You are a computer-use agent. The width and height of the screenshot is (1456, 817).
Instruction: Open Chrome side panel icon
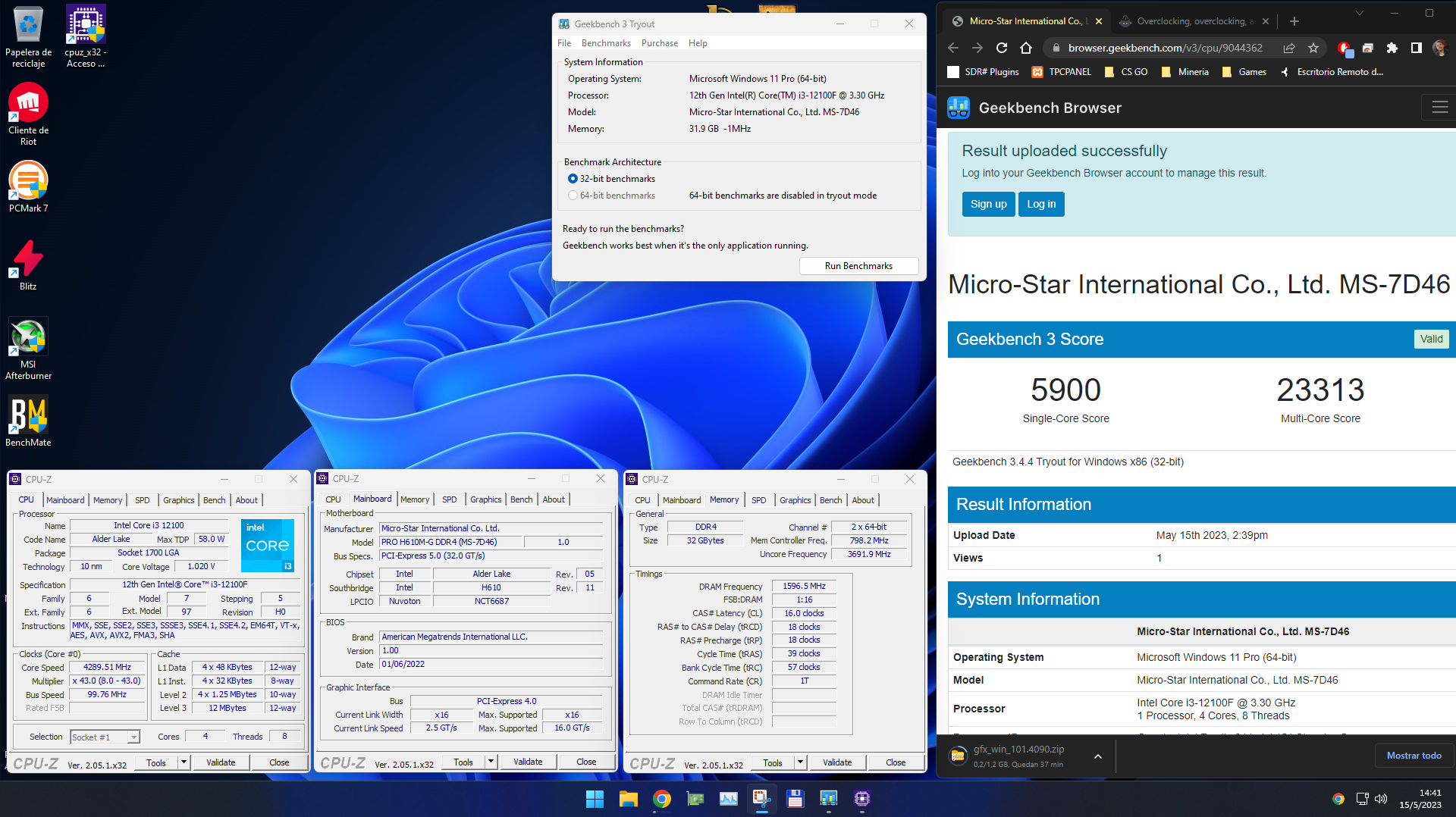(1416, 48)
